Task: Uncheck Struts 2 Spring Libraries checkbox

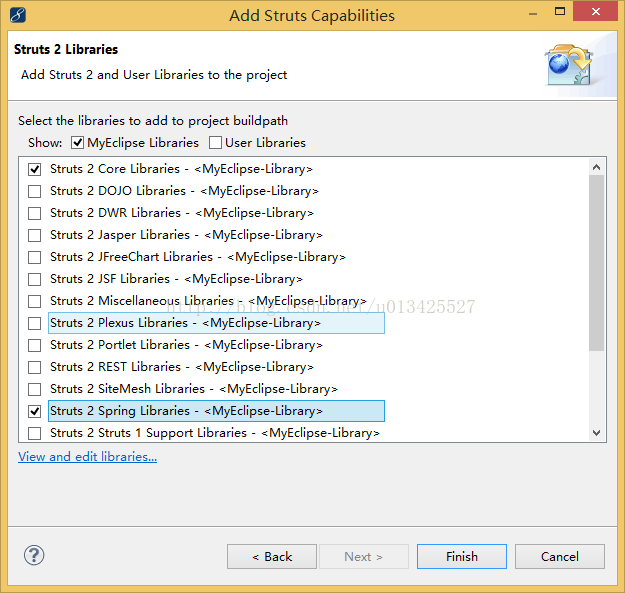Action: click(x=35, y=411)
